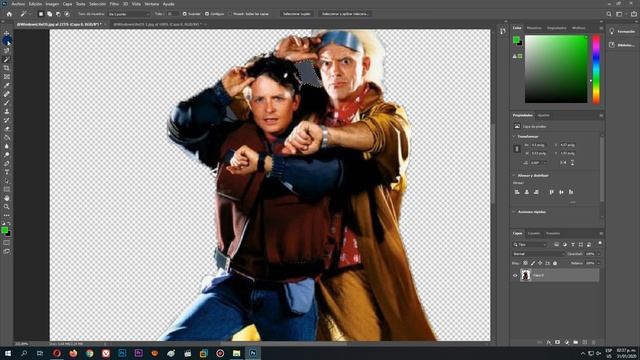
Task: Select the Rectangle shape tool
Action: point(7,189)
